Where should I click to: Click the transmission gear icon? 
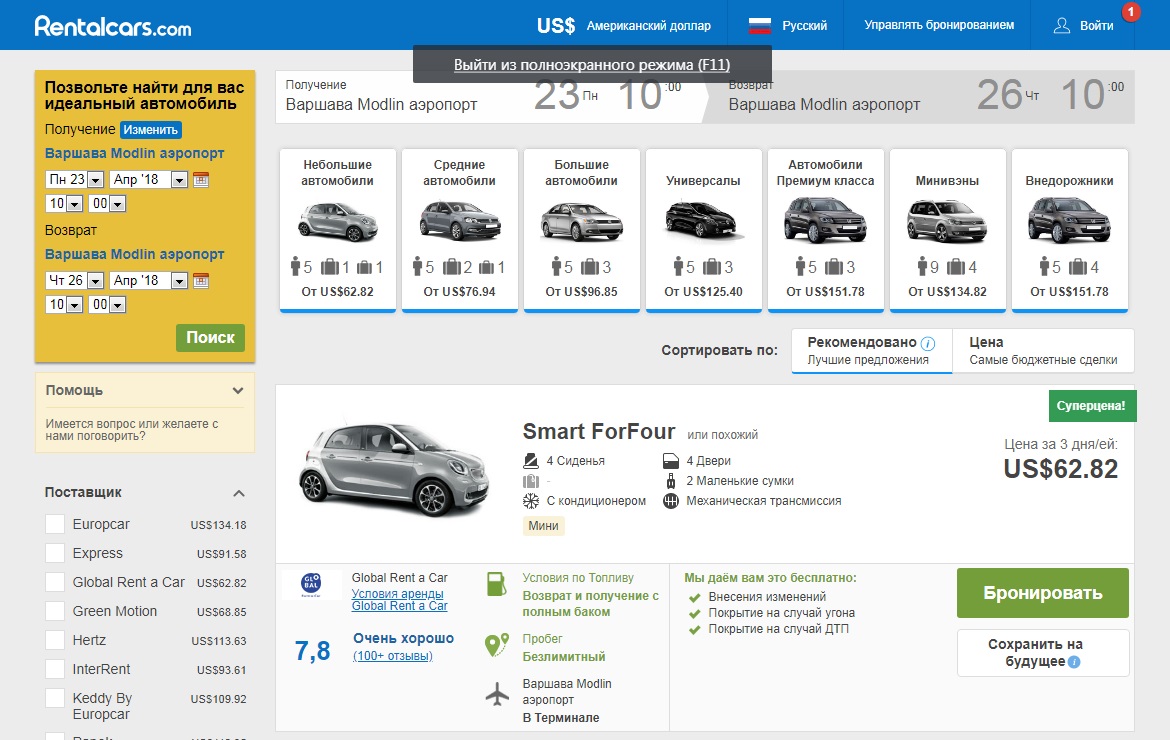[x=671, y=501]
